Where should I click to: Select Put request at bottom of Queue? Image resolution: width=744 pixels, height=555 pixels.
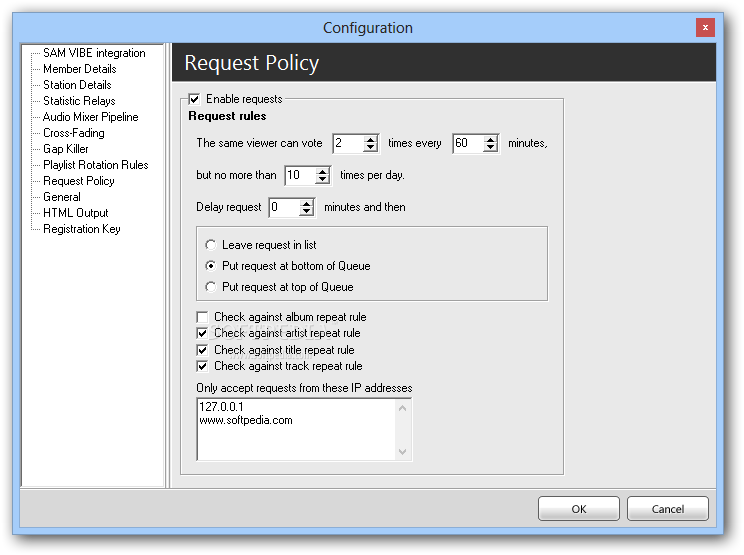[211, 266]
